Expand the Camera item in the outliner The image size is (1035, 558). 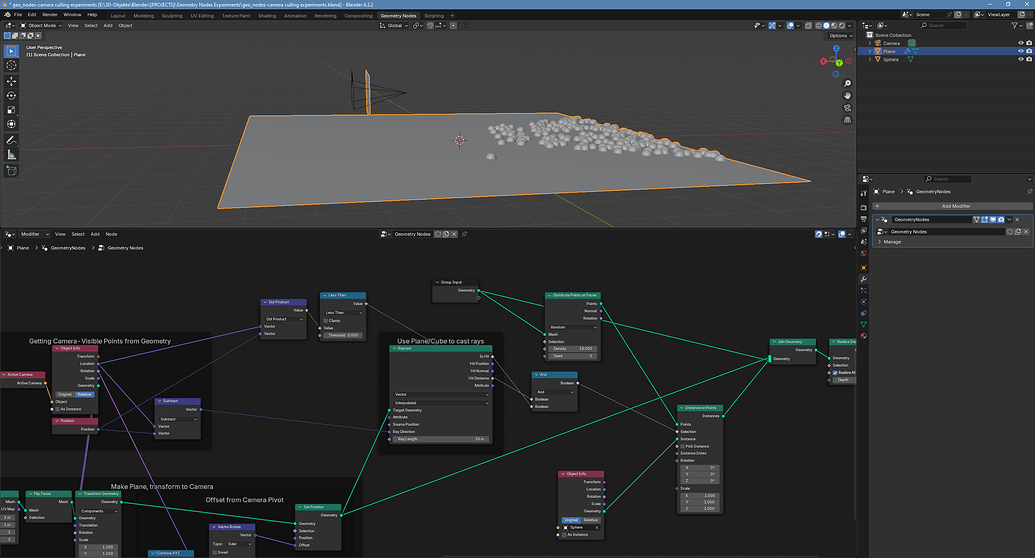869,43
